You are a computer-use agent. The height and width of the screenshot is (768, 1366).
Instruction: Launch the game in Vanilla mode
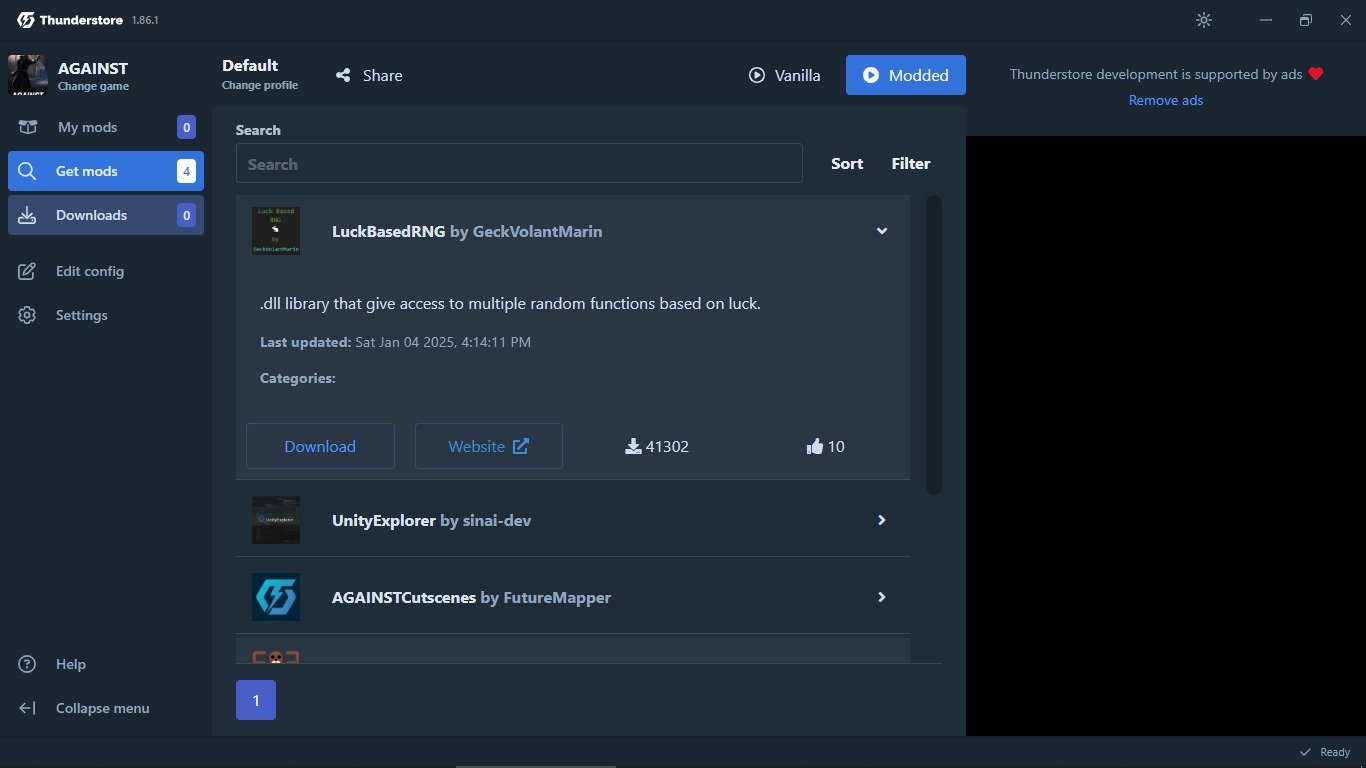tap(785, 75)
